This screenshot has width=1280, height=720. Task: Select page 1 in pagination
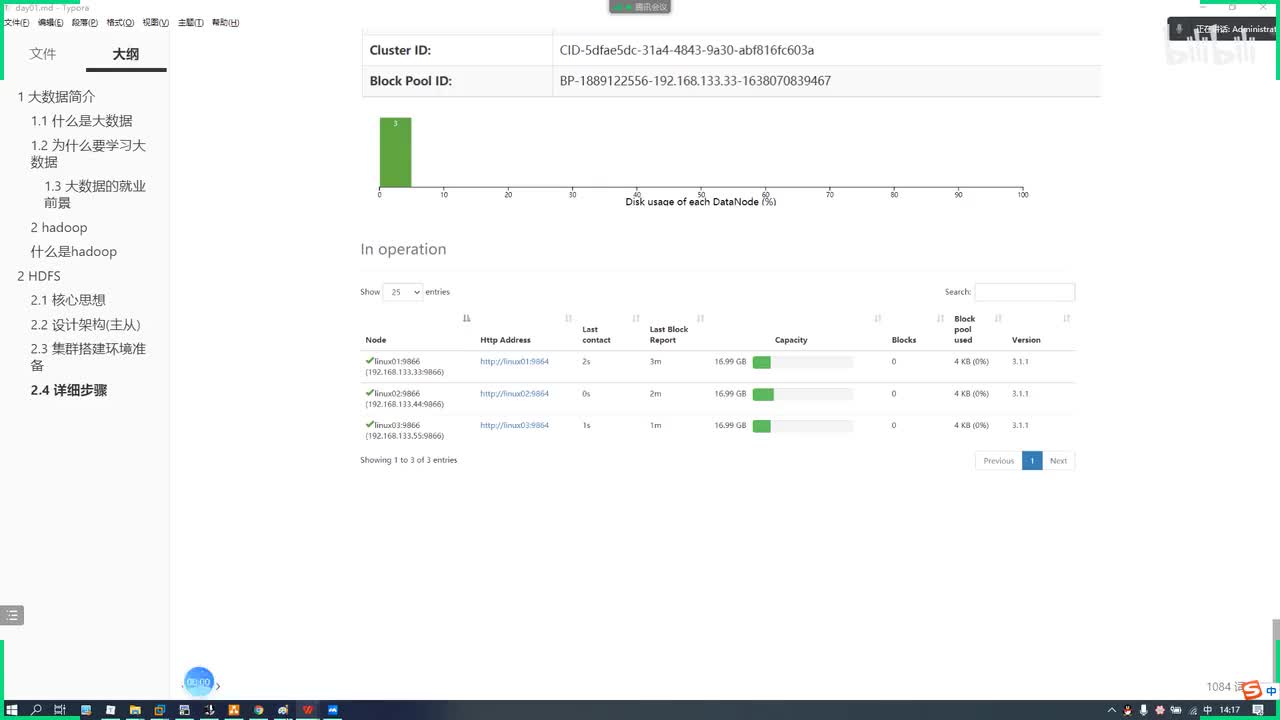coord(1032,461)
